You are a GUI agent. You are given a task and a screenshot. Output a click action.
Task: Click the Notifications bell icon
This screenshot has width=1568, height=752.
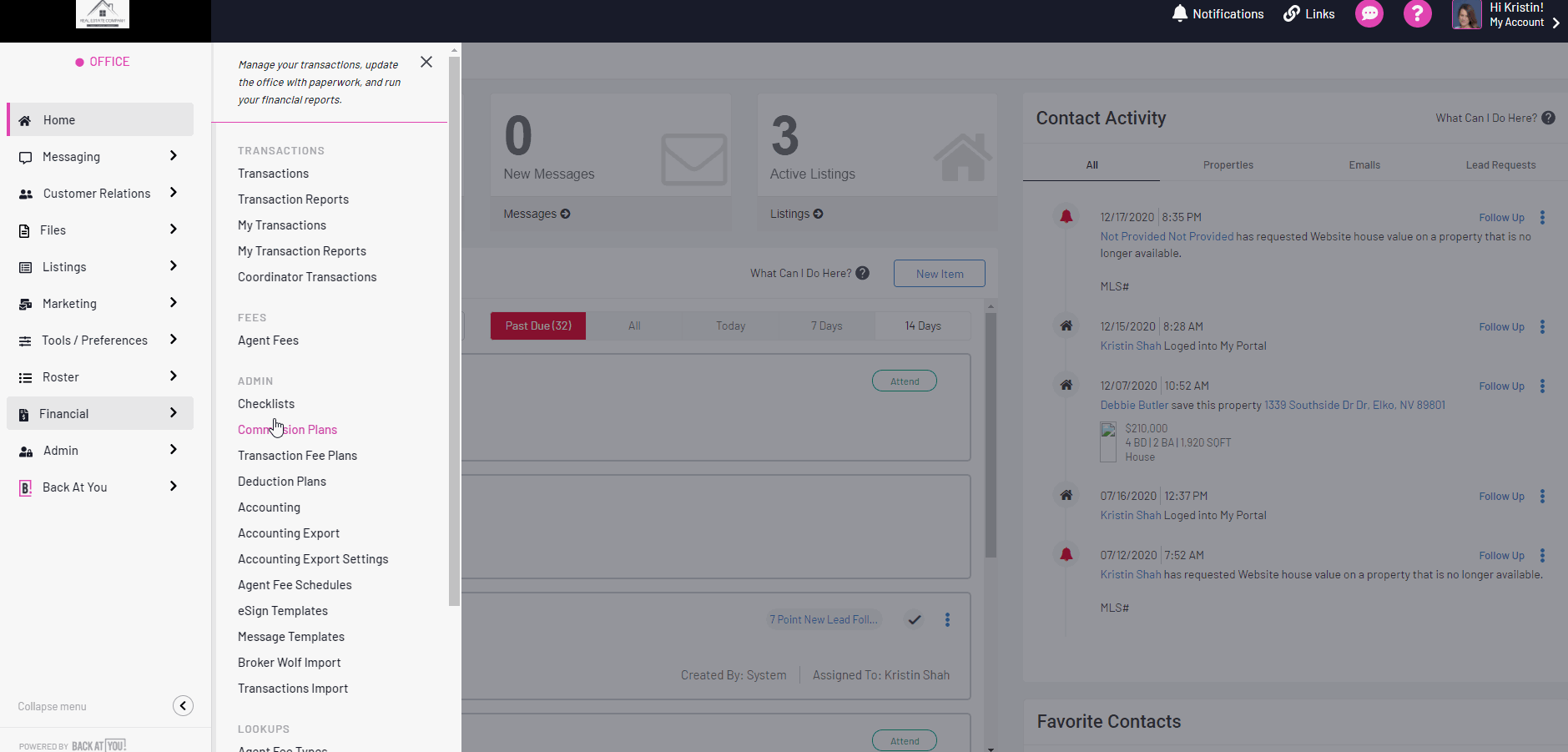(1179, 13)
